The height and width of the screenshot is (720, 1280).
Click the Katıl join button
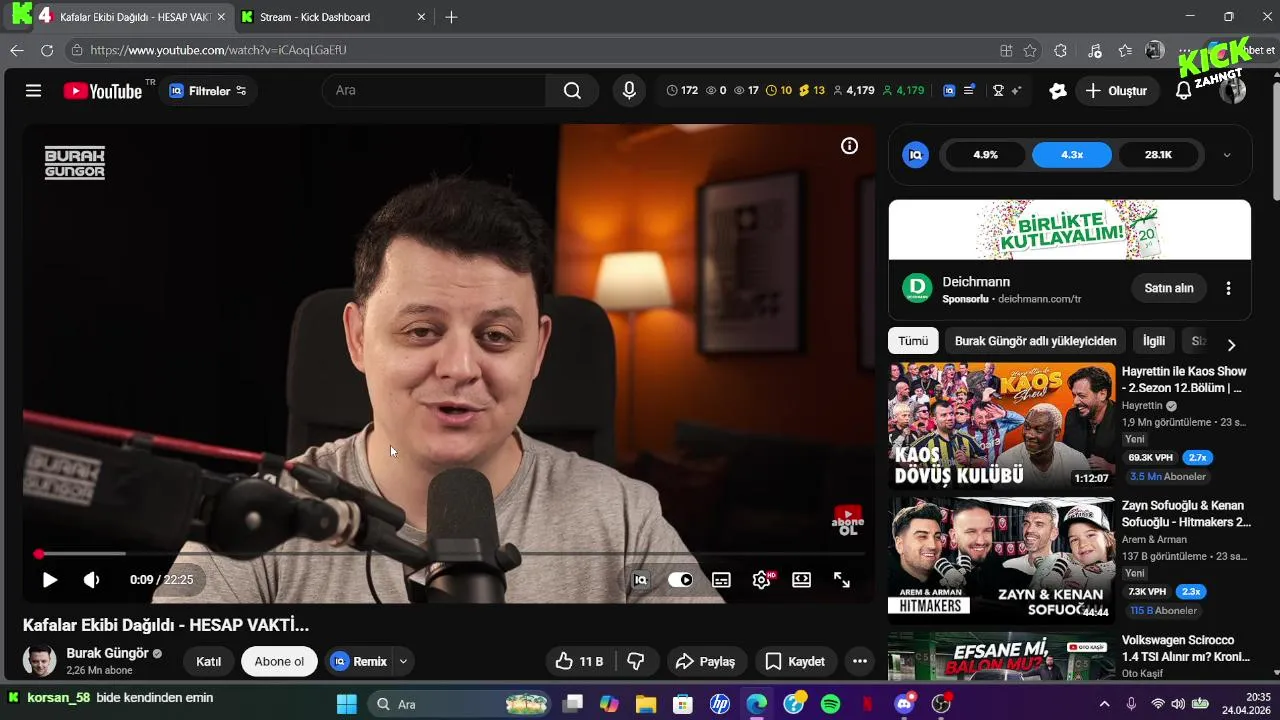[x=208, y=661]
